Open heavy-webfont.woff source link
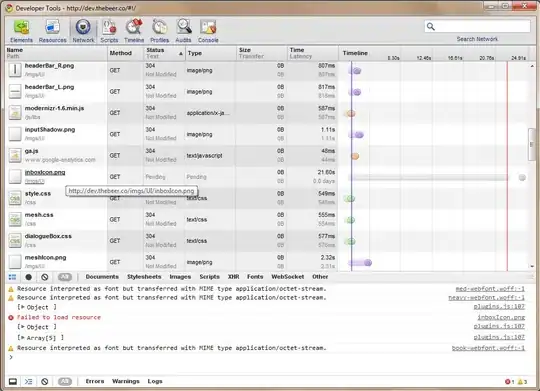540x391 pixels. [486, 298]
